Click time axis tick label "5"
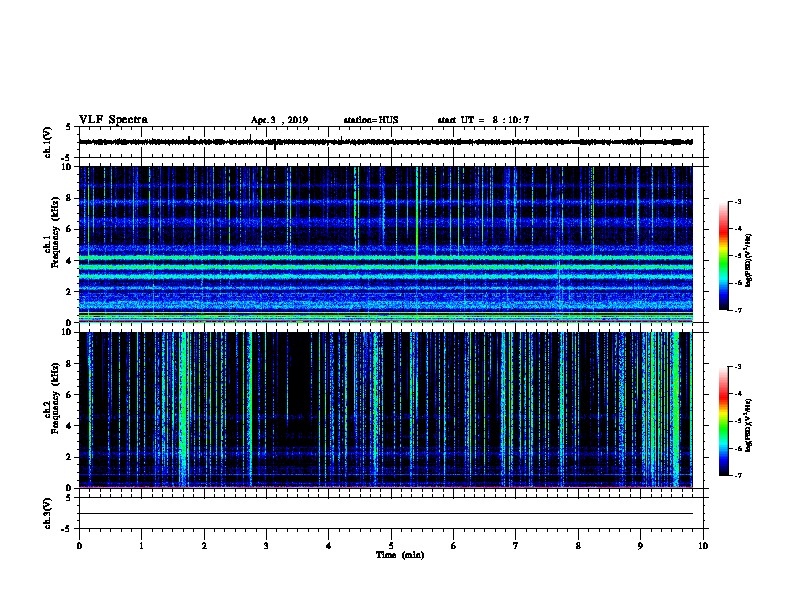 coord(391,546)
